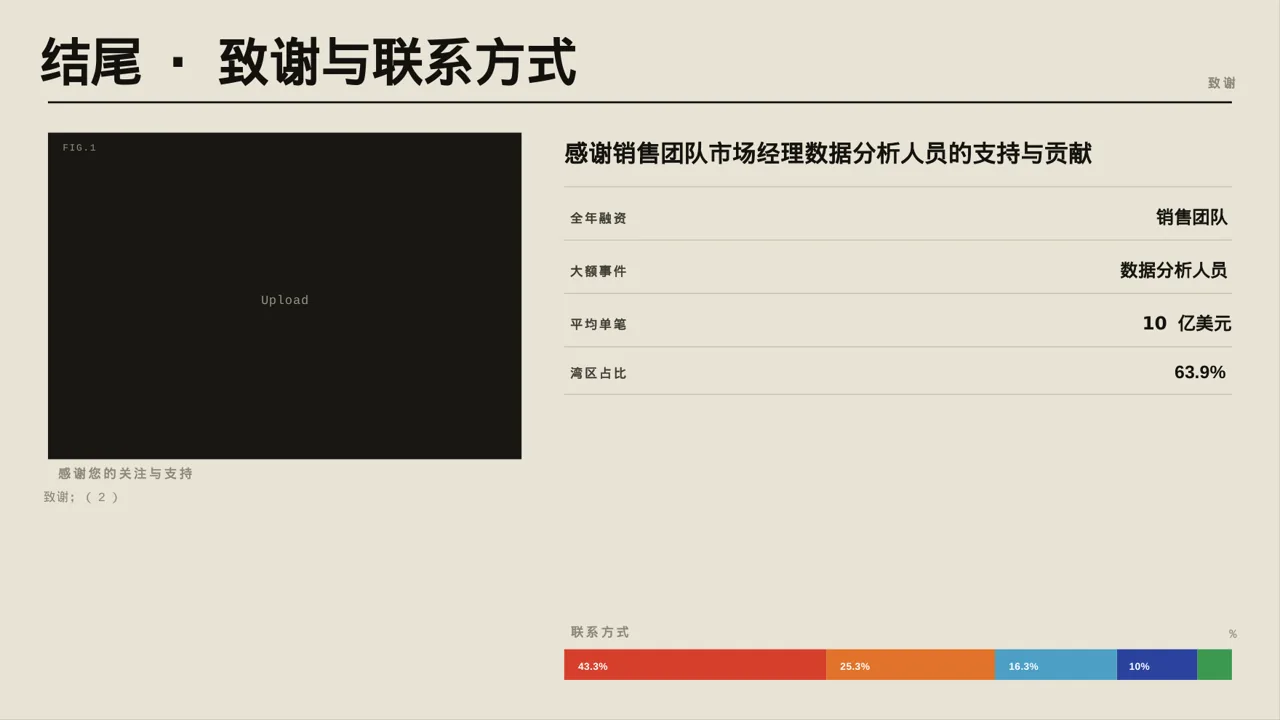Click the caption 感谢您的关注与支持

point(125,474)
